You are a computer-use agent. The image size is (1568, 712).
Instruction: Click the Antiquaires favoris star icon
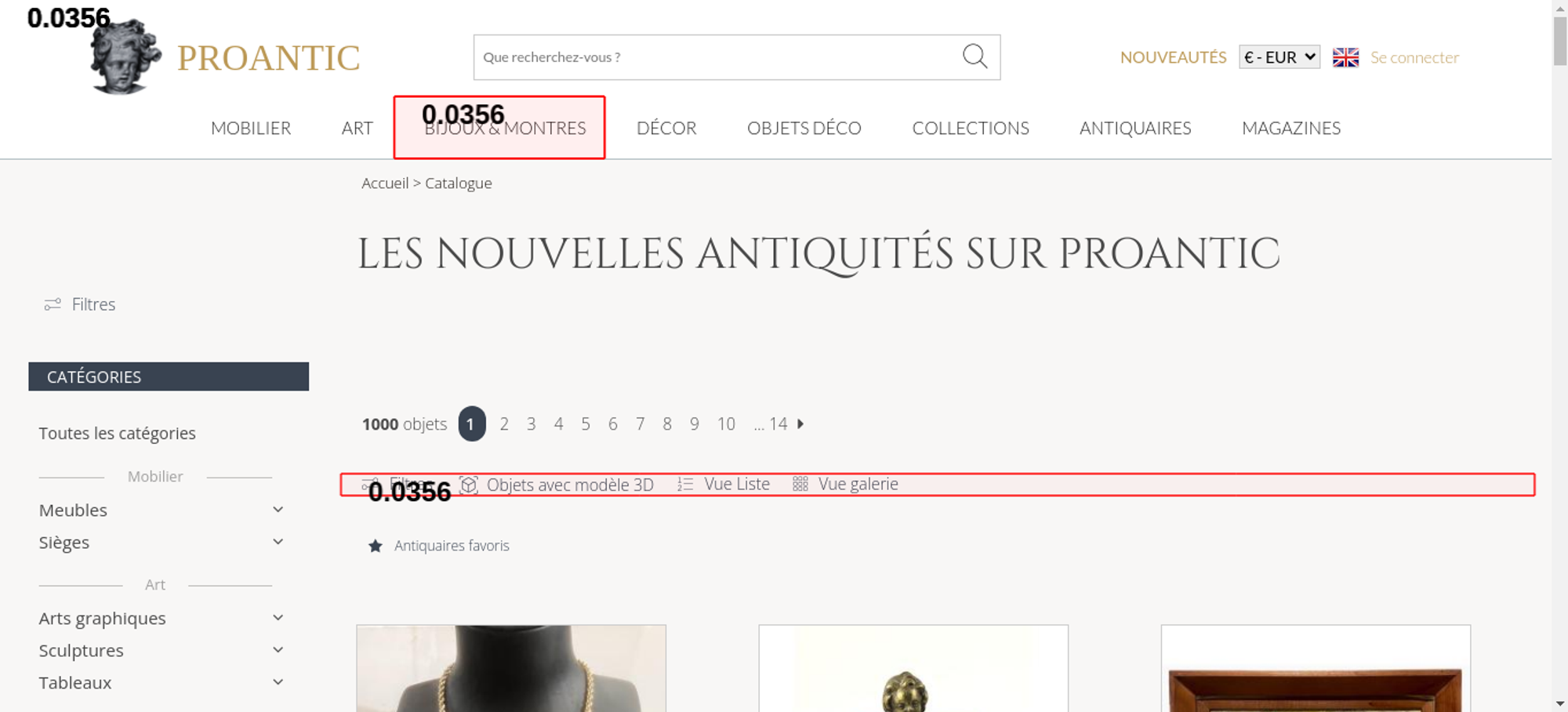point(376,546)
